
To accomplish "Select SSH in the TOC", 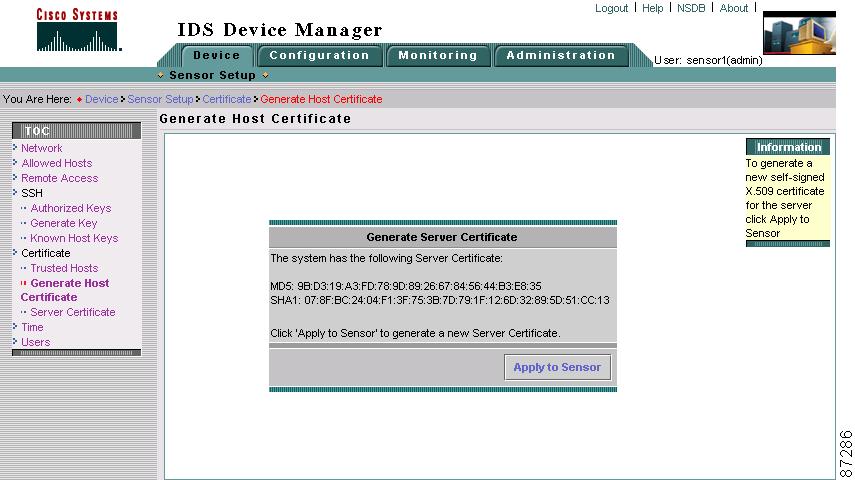I will point(32,193).
